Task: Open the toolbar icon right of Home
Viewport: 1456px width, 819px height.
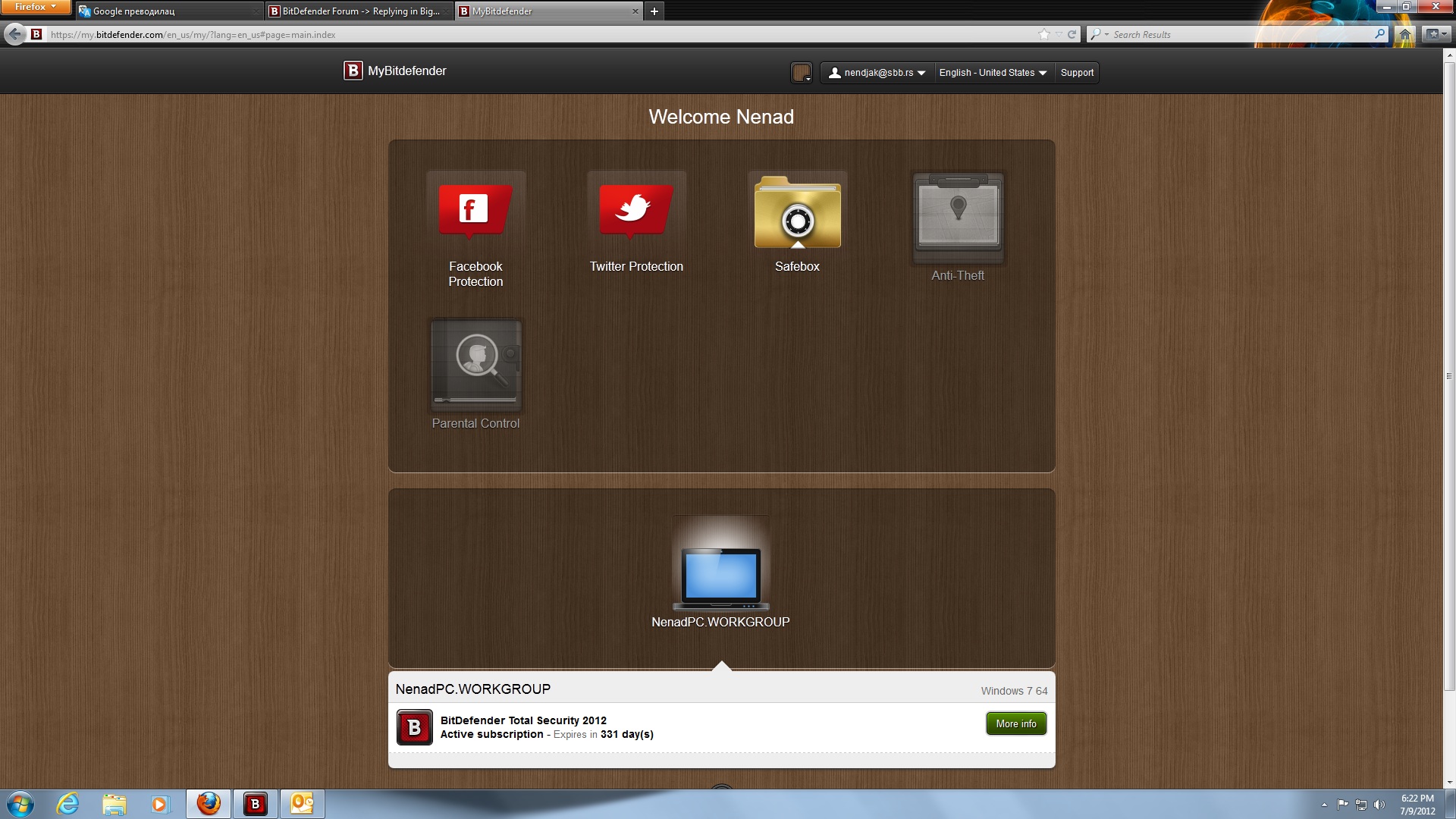Action: tap(1435, 34)
